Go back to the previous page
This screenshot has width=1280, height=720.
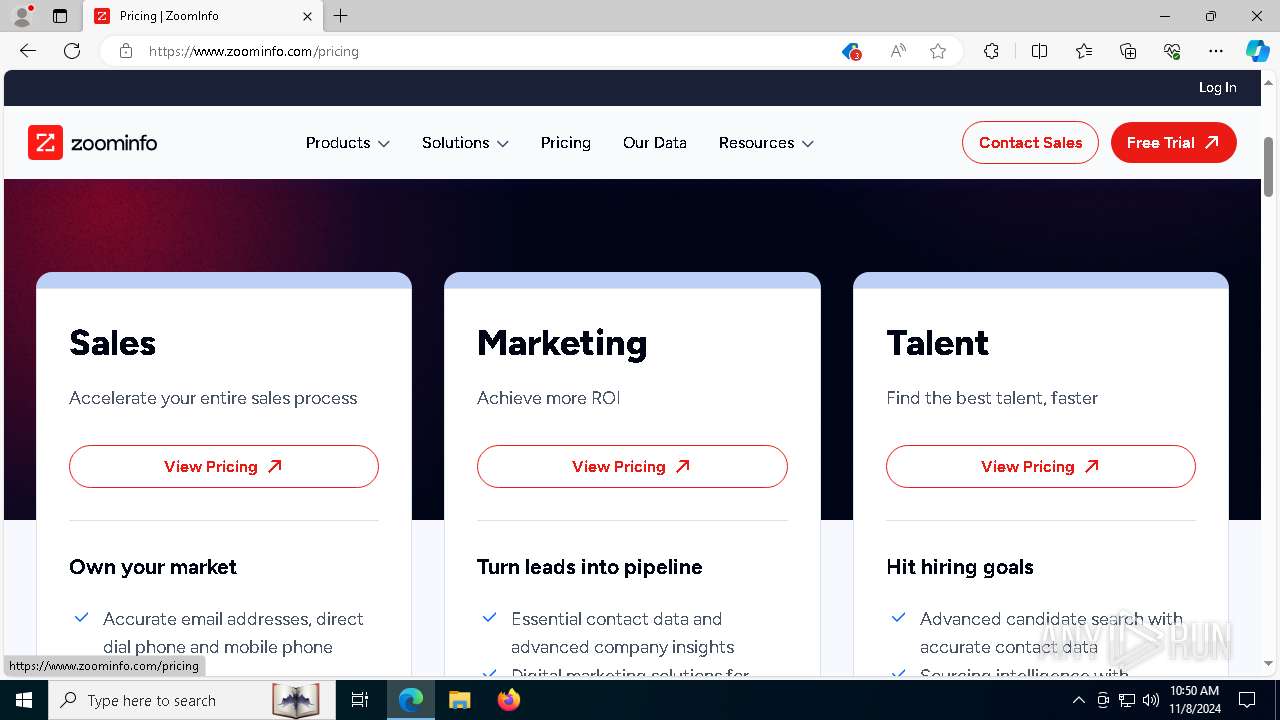tap(28, 51)
